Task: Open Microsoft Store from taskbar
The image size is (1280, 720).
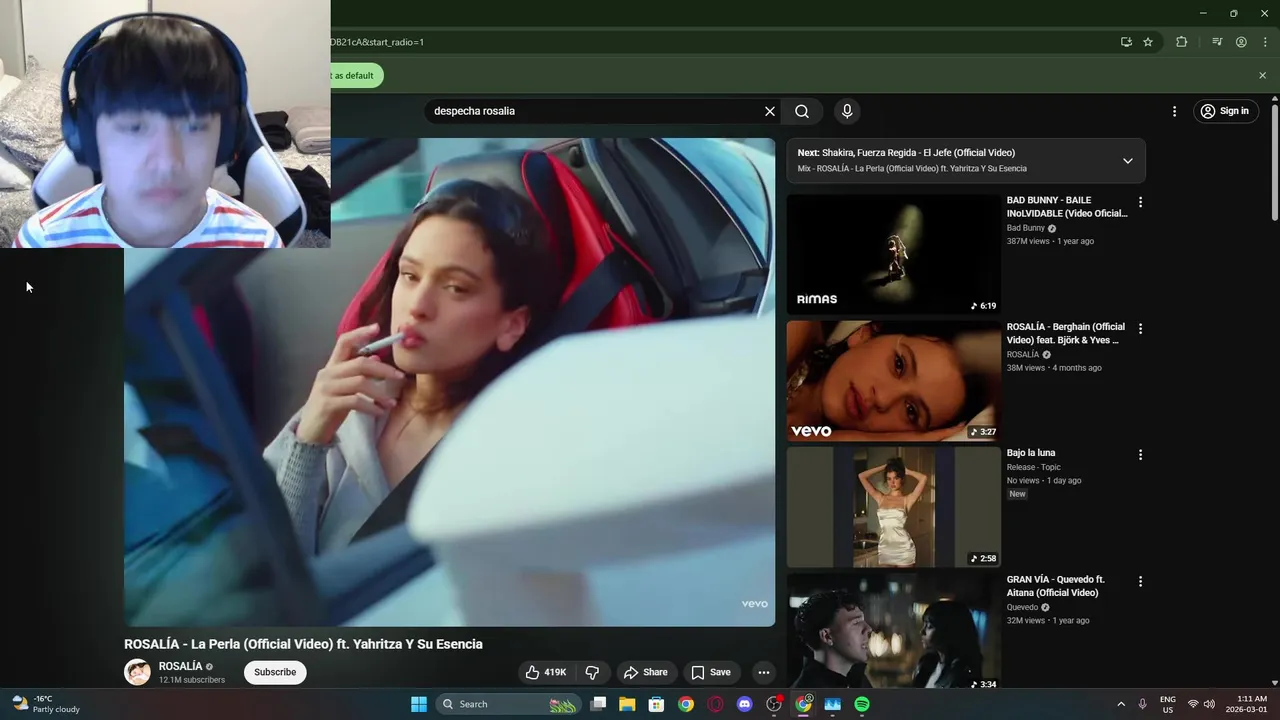Action: coord(656,704)
